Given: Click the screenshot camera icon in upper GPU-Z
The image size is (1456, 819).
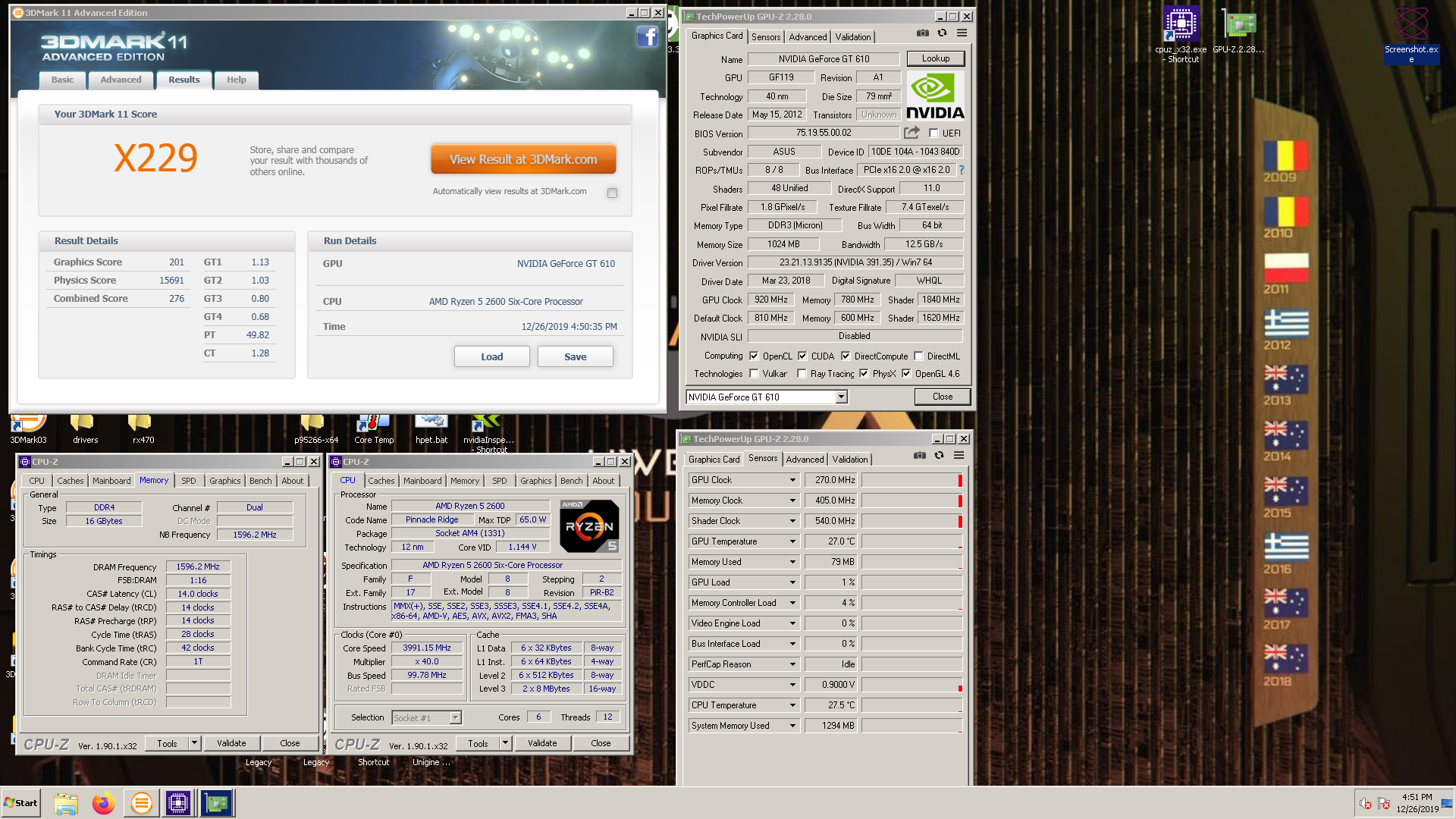Looking at the screenshot, I should tap(922, 33).
